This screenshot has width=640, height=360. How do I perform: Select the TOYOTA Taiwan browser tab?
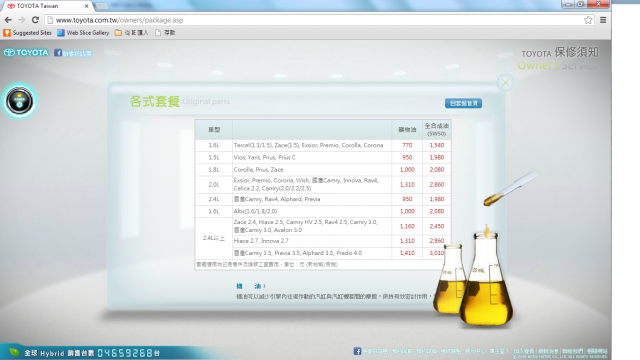[x=47, y=6]
